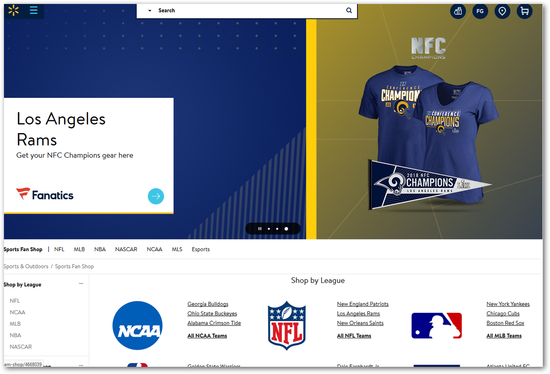The width and height of the screenshot is (550, 374).
Task: Go to Sports & Outdoors breadcrumb
Action: pyautogui.click(x=26, y=266)
